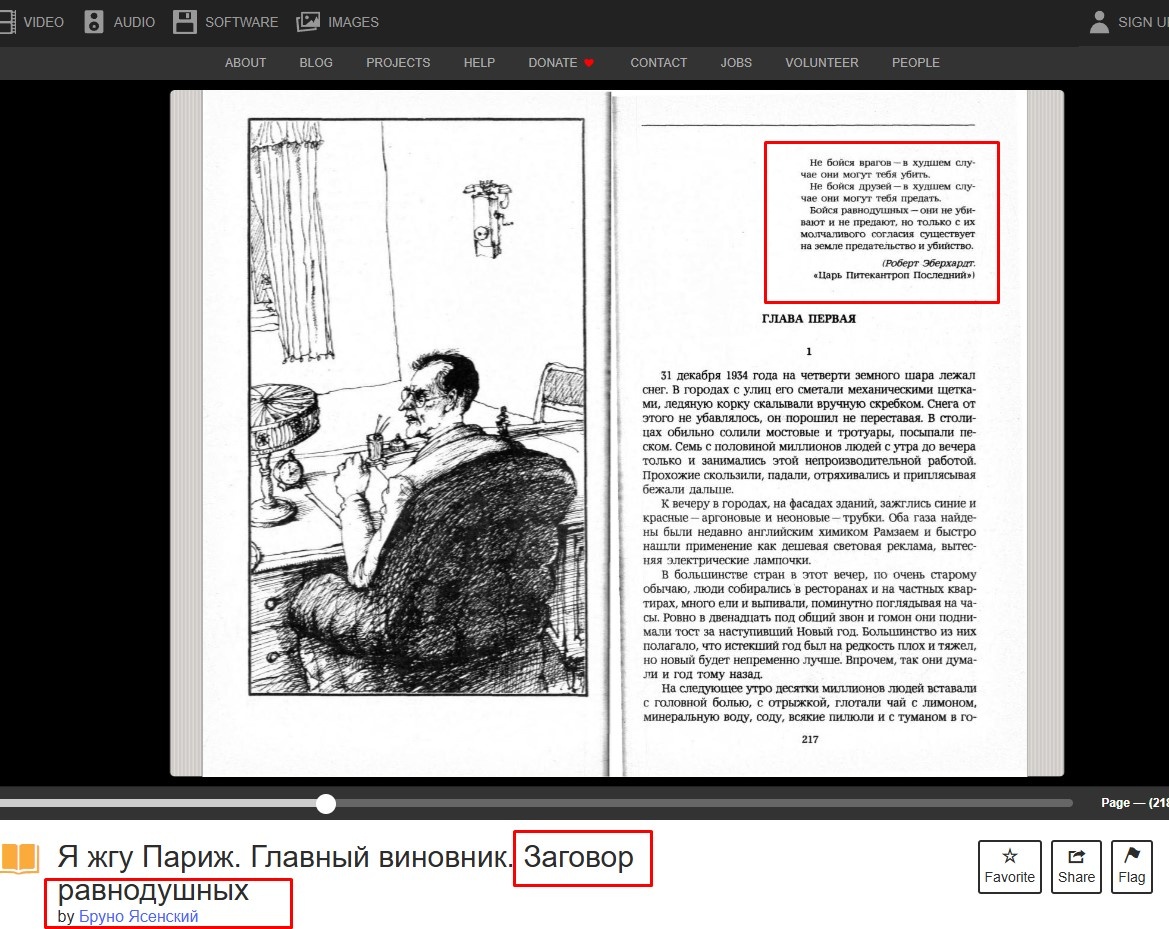This screenshot has height=929, width=1169.
Task: Open the JOBS page
Action: (736, 63)
